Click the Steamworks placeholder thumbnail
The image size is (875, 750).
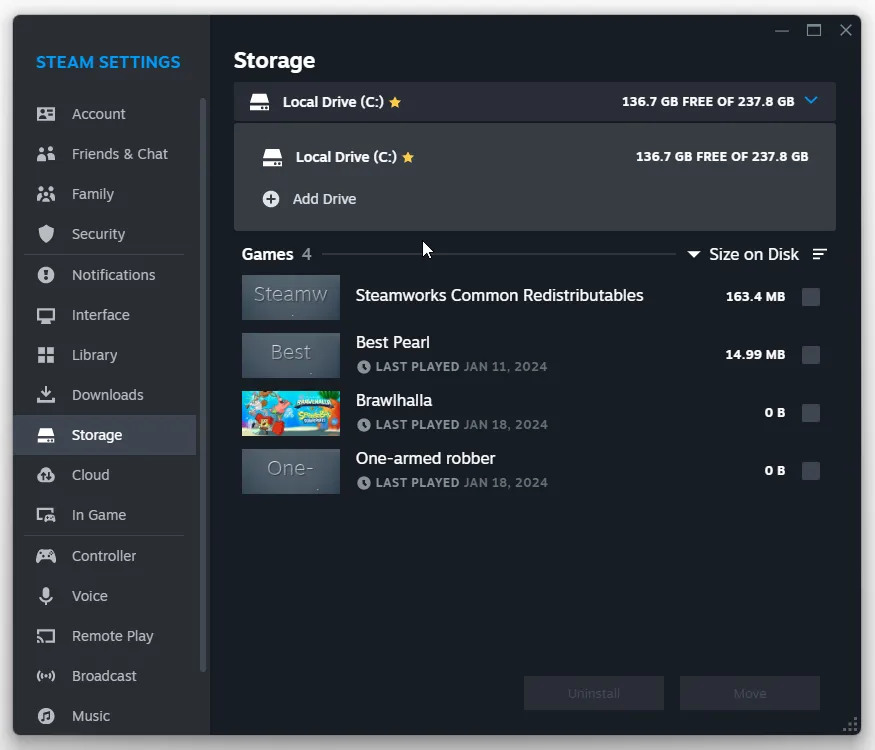pyautogui.click(x=291, y=297)
